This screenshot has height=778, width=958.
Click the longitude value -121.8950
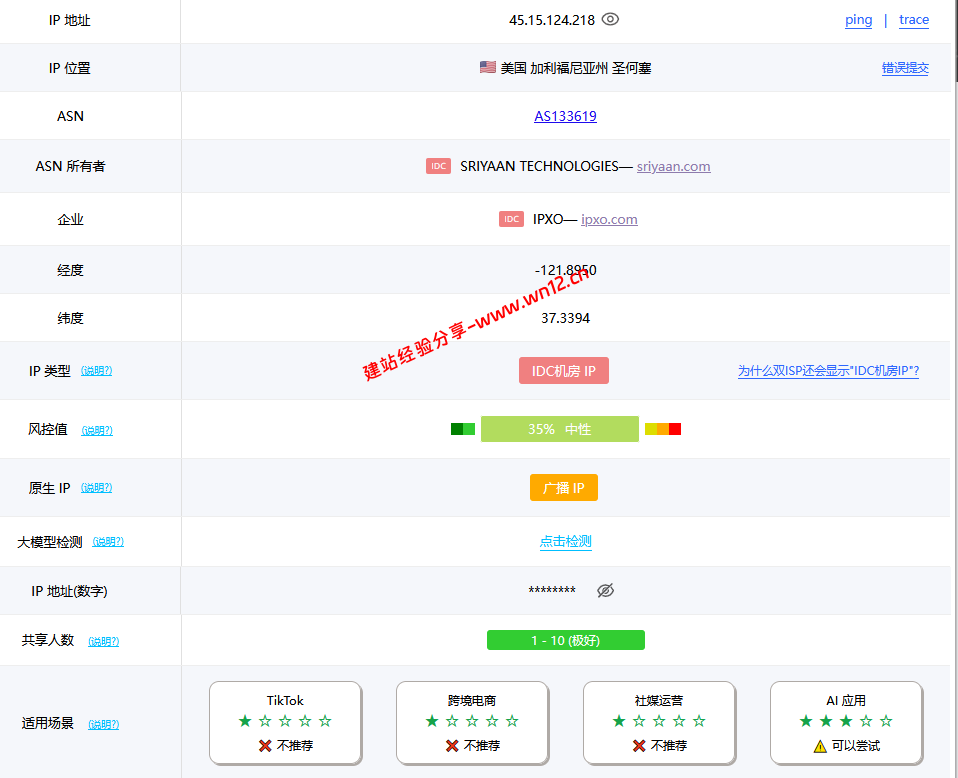click(x=566, y=270)
